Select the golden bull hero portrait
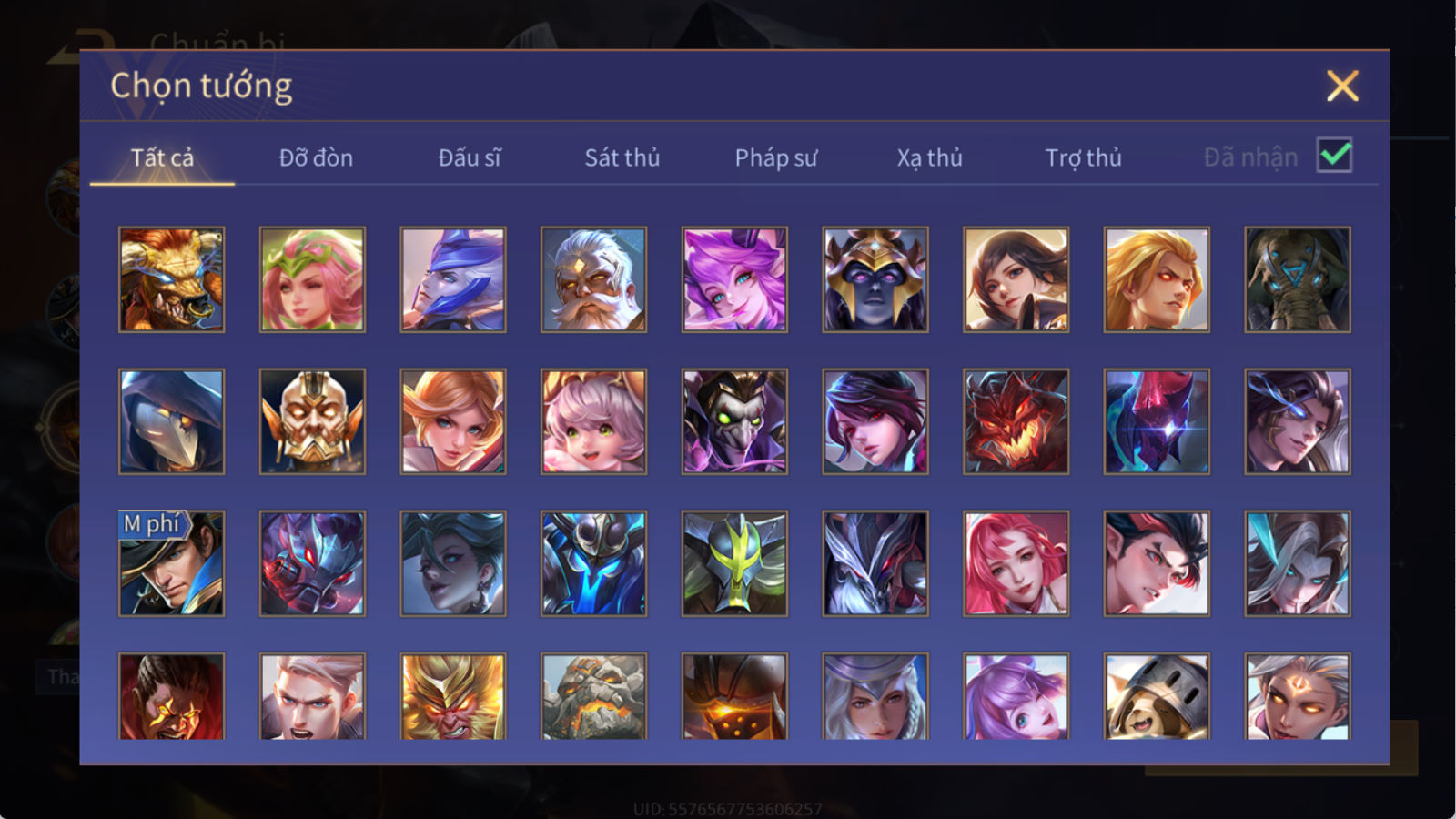 tap(172, 279)
